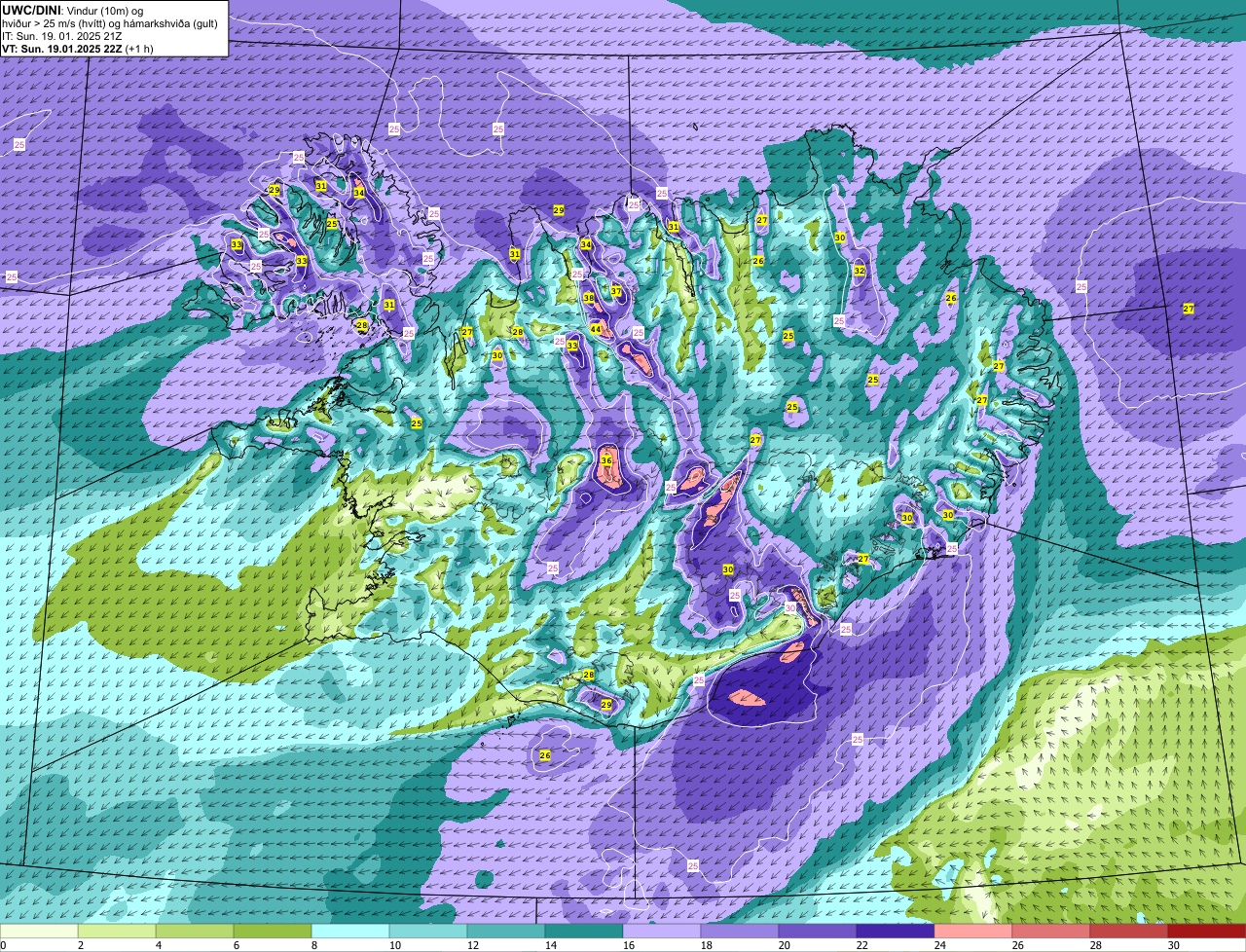Click the yellow peak gust label '36'
The image size is (1246, 952).
pos(605,460)
